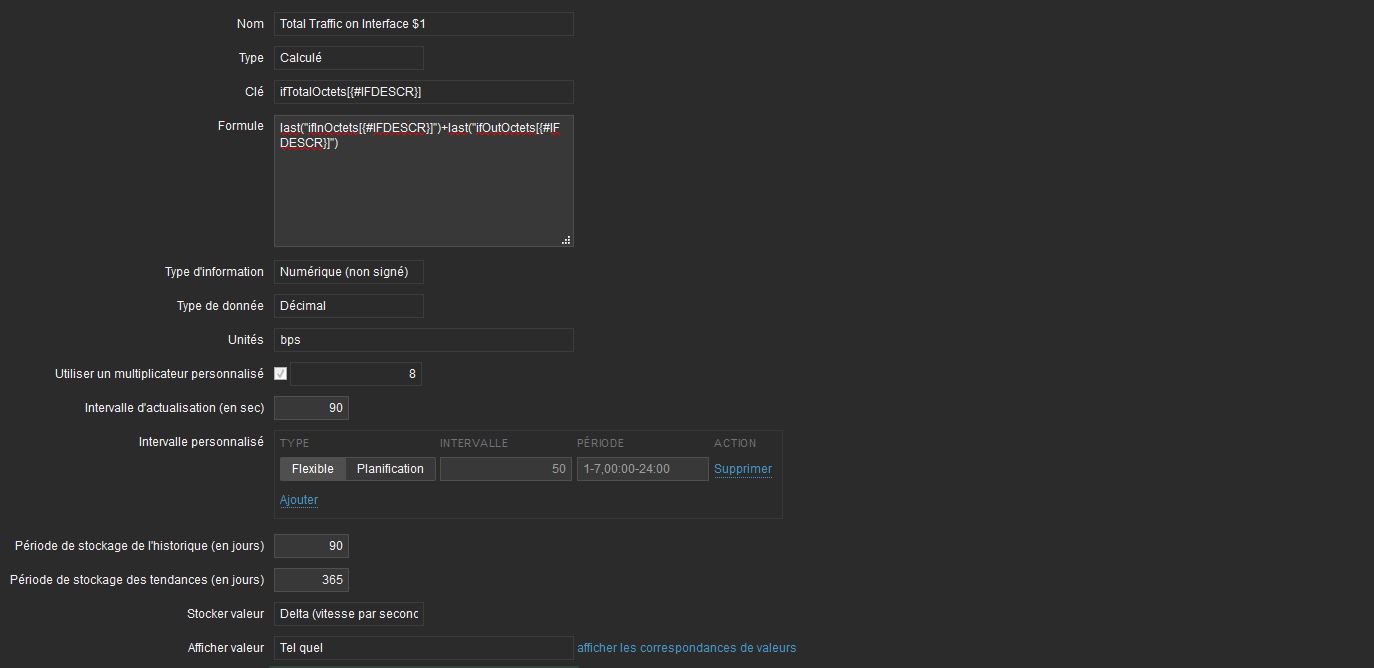The height and width of the screenshot is (668, 1374).
Task: Click the interval field showing 50
Action: [506, 469]
